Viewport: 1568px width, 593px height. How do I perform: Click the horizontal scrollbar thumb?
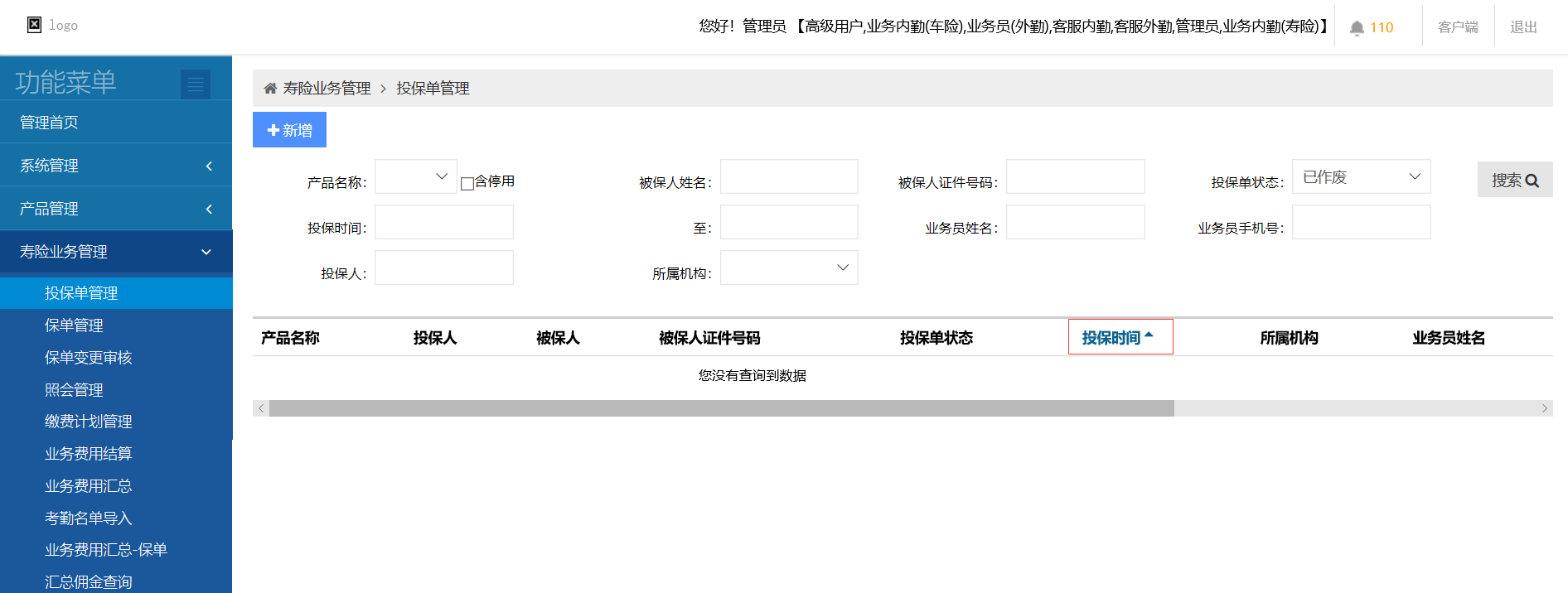(x=722, y=408)
